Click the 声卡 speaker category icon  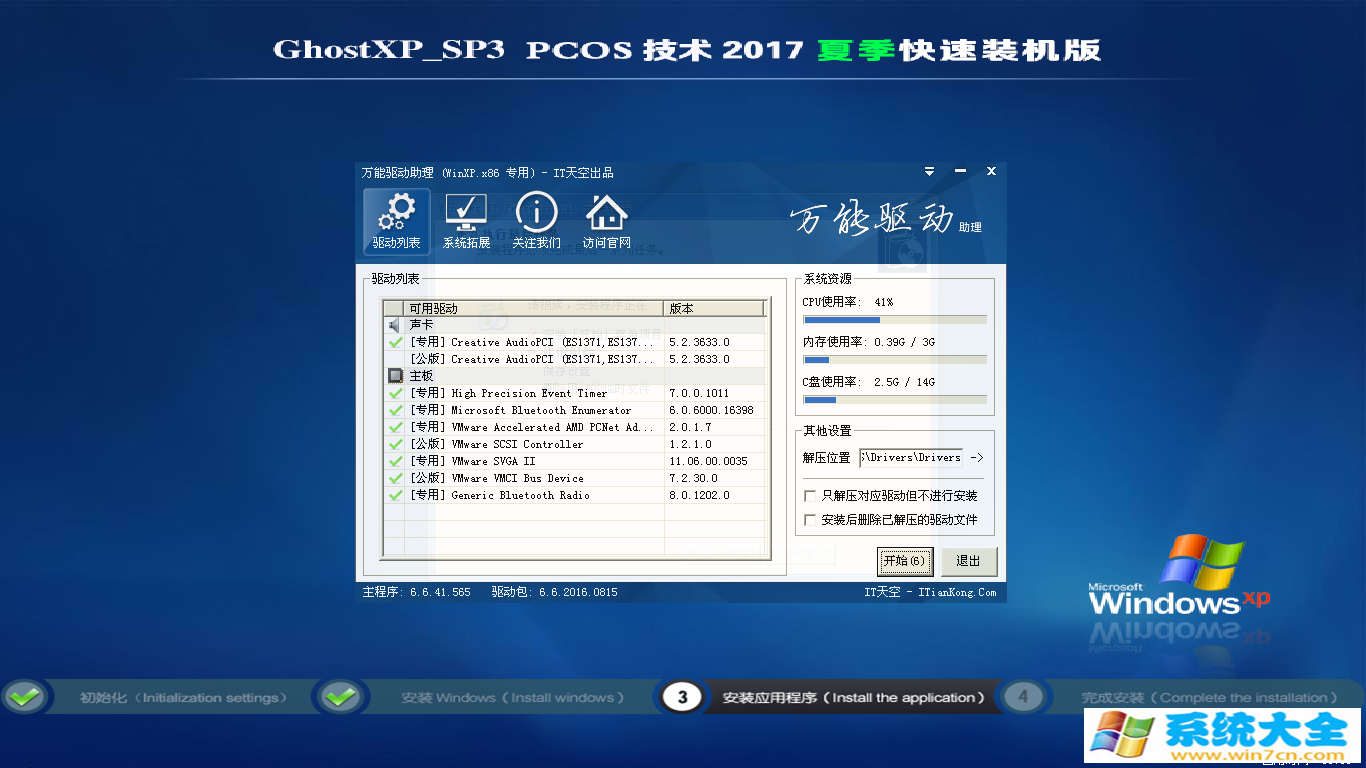(395, 325)
